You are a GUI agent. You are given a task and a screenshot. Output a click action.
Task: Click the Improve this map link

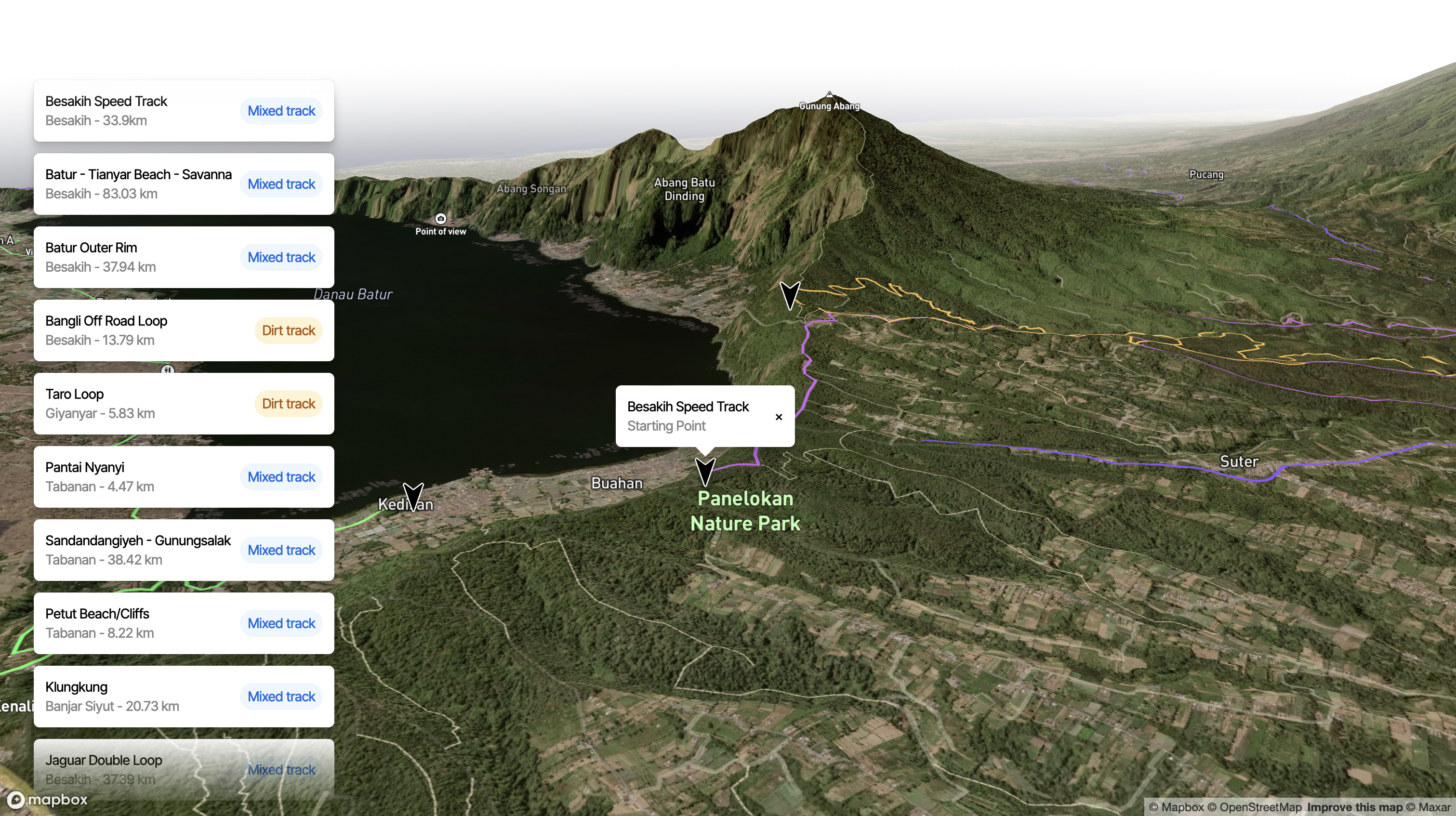[x=1354, y=807]
